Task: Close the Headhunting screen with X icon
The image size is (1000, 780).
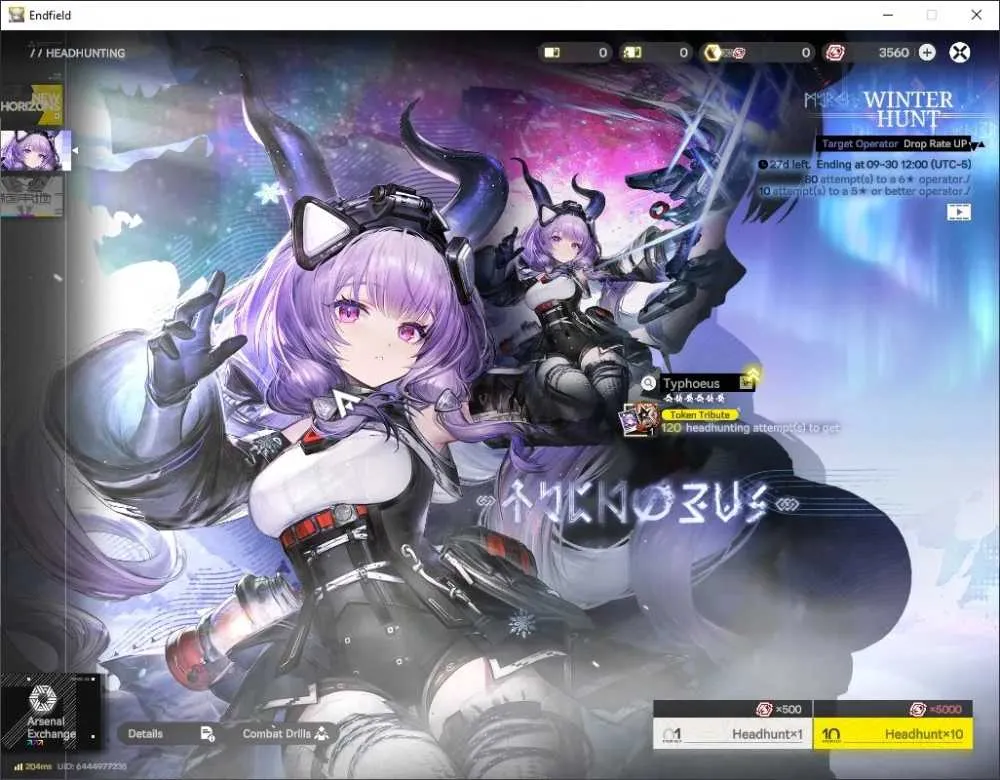Action: [959, 52]
